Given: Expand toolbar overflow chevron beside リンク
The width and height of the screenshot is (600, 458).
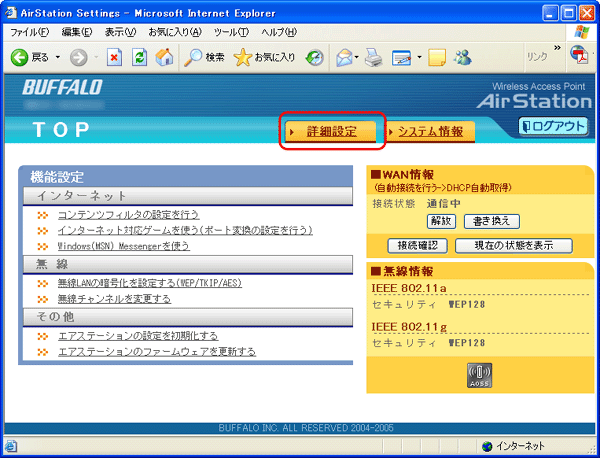Looking at the screenshot, I should (x=557, y=48).
